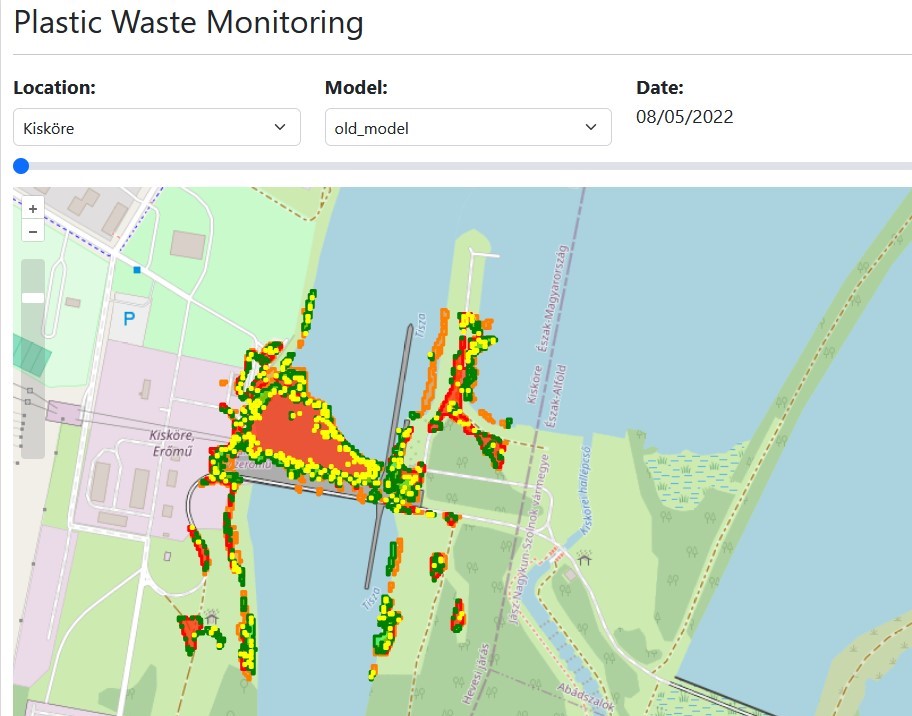Click the 'Plastic Waste Monitoring' heading

tap(189, 24)
